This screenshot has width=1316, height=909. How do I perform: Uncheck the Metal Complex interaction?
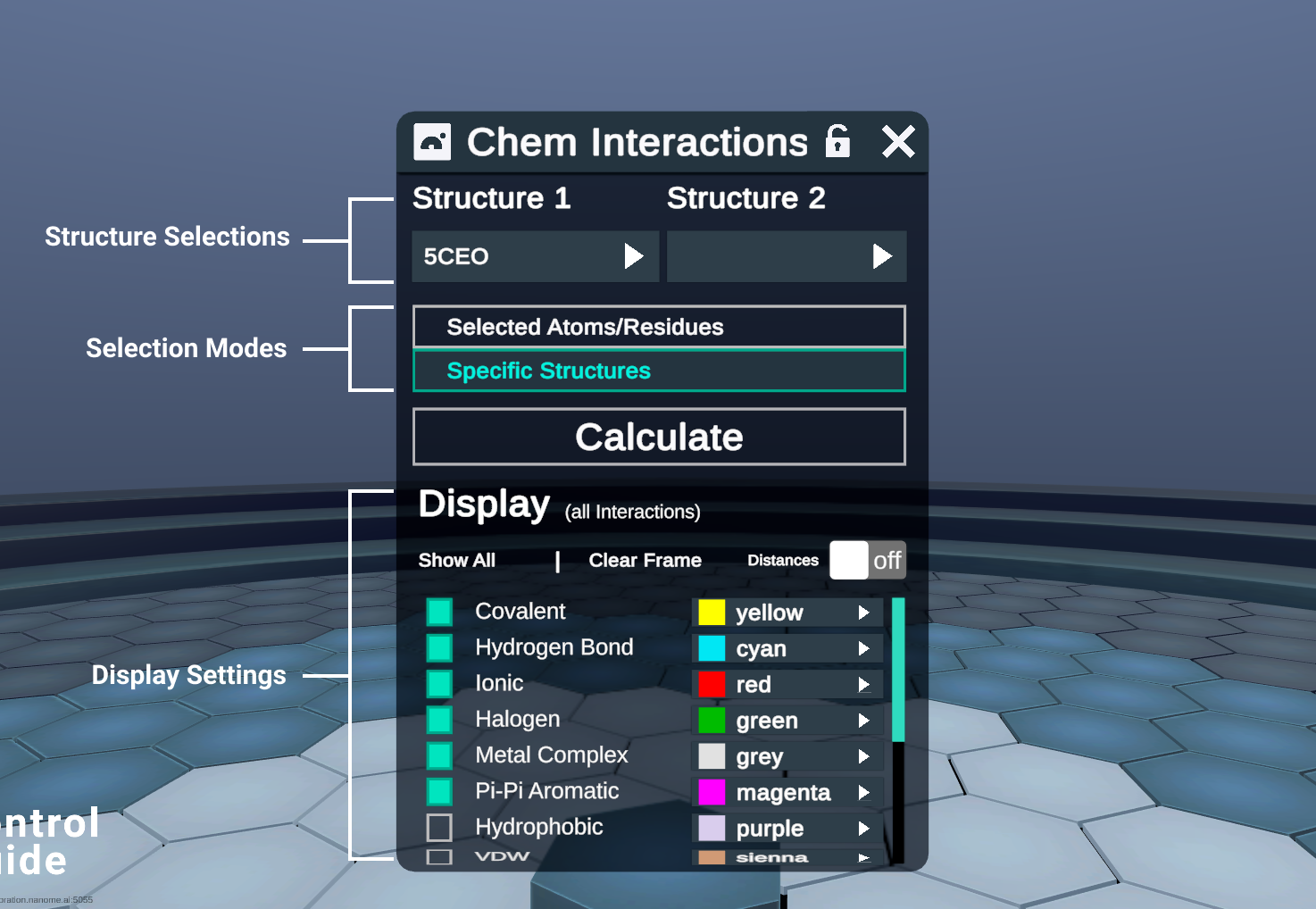click(x=439, y=755)
